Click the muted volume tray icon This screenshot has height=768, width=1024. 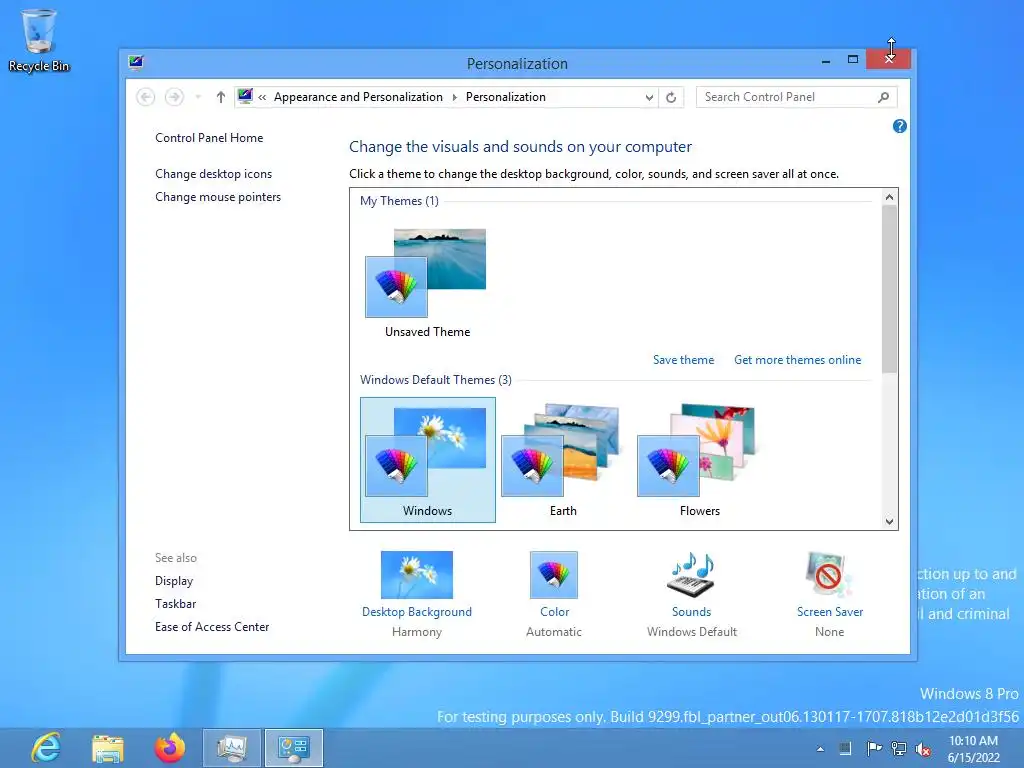tap(923, 749)
